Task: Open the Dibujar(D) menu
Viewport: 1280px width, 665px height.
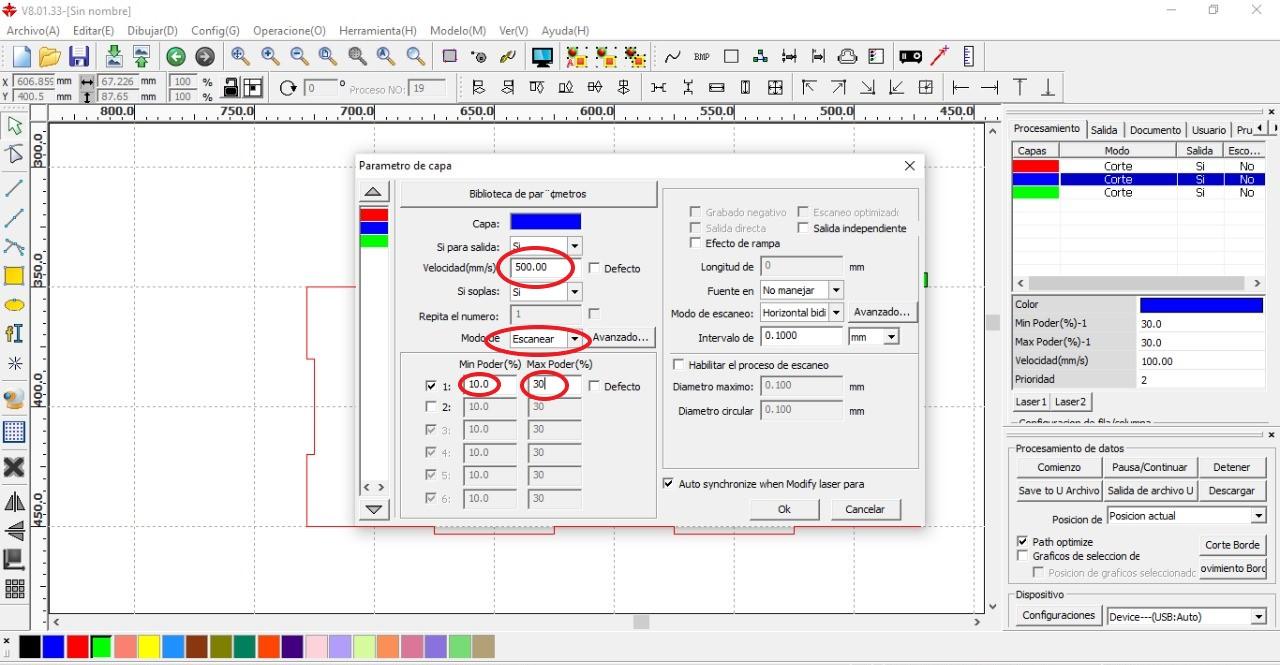Action: click(152, 31)
